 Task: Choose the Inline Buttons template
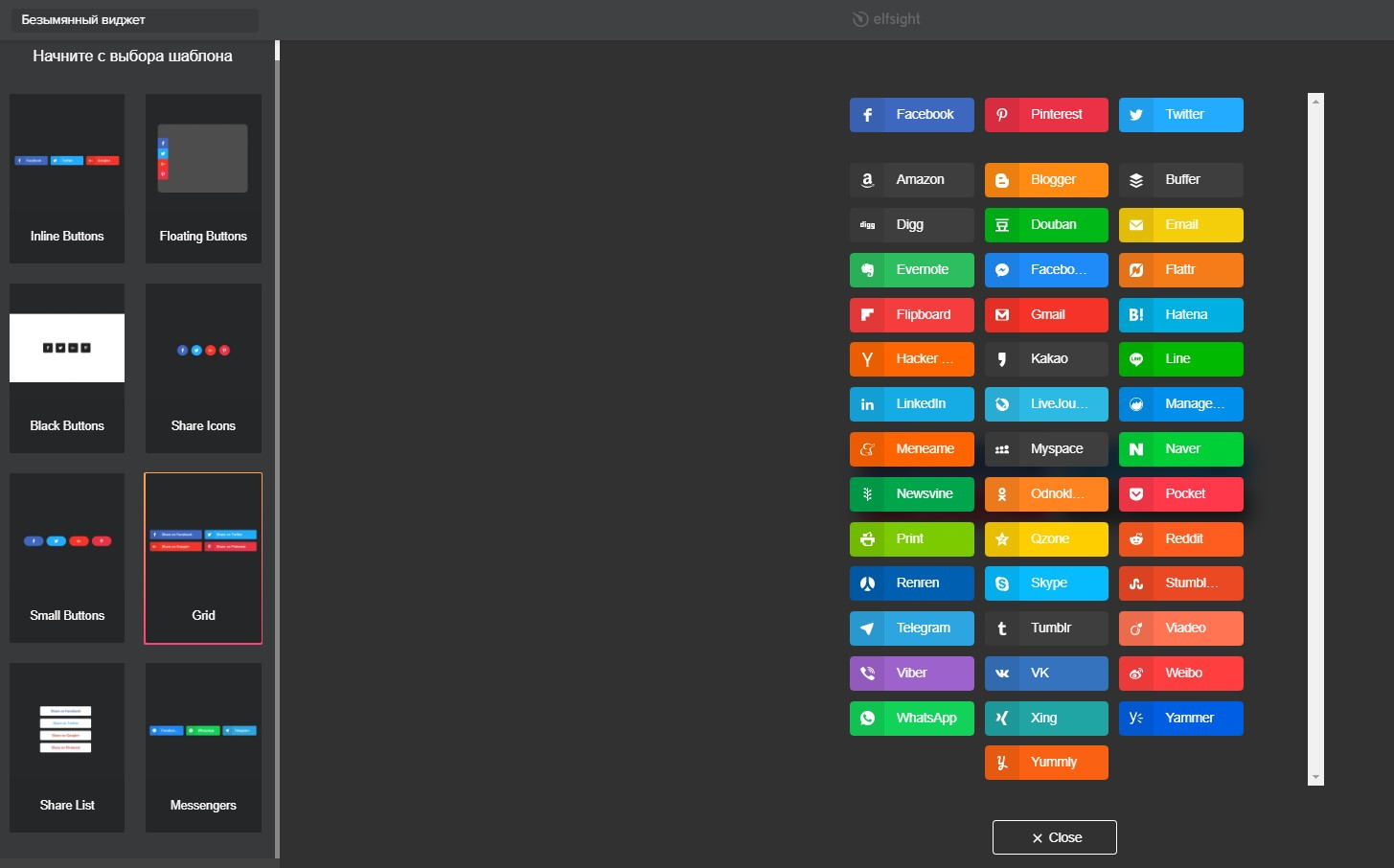pyautogui.click(x=67, y=178)
